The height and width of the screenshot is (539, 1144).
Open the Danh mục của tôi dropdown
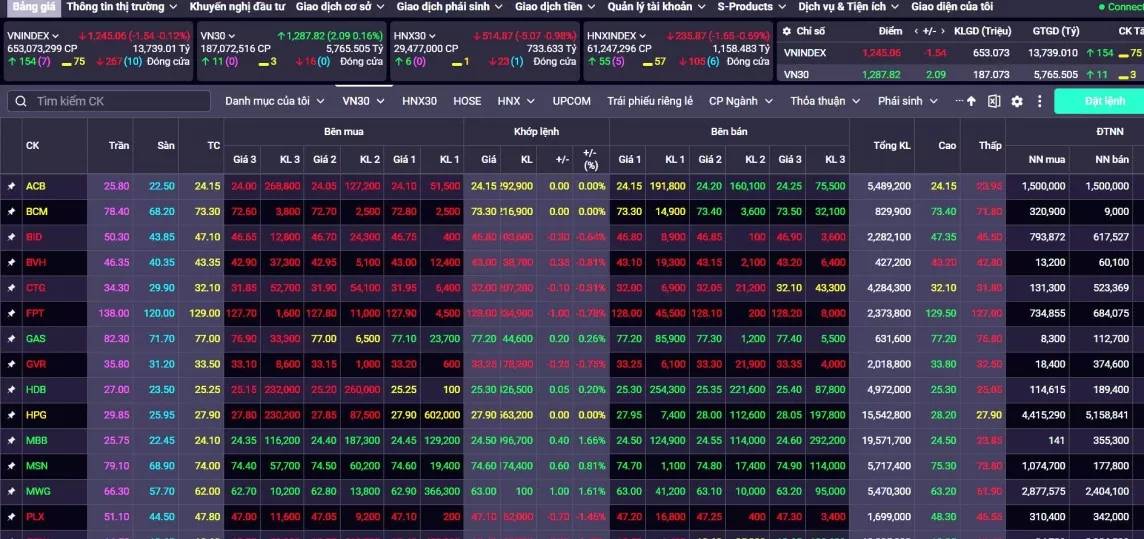click(274, 101)
